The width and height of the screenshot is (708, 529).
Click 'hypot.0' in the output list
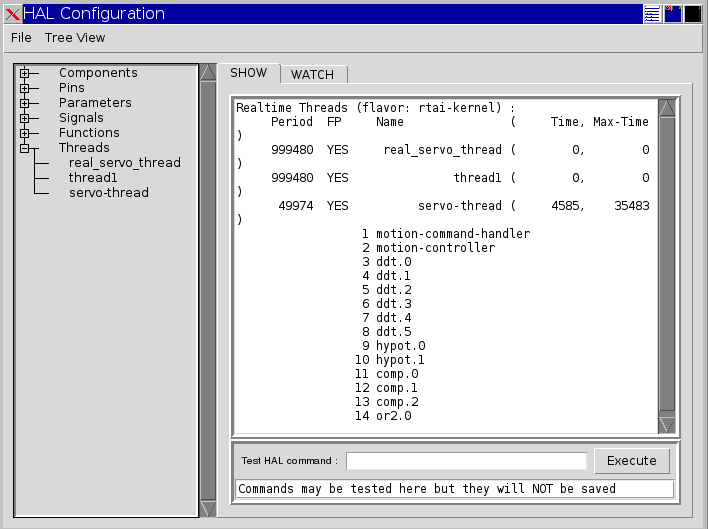pos(401,346)
